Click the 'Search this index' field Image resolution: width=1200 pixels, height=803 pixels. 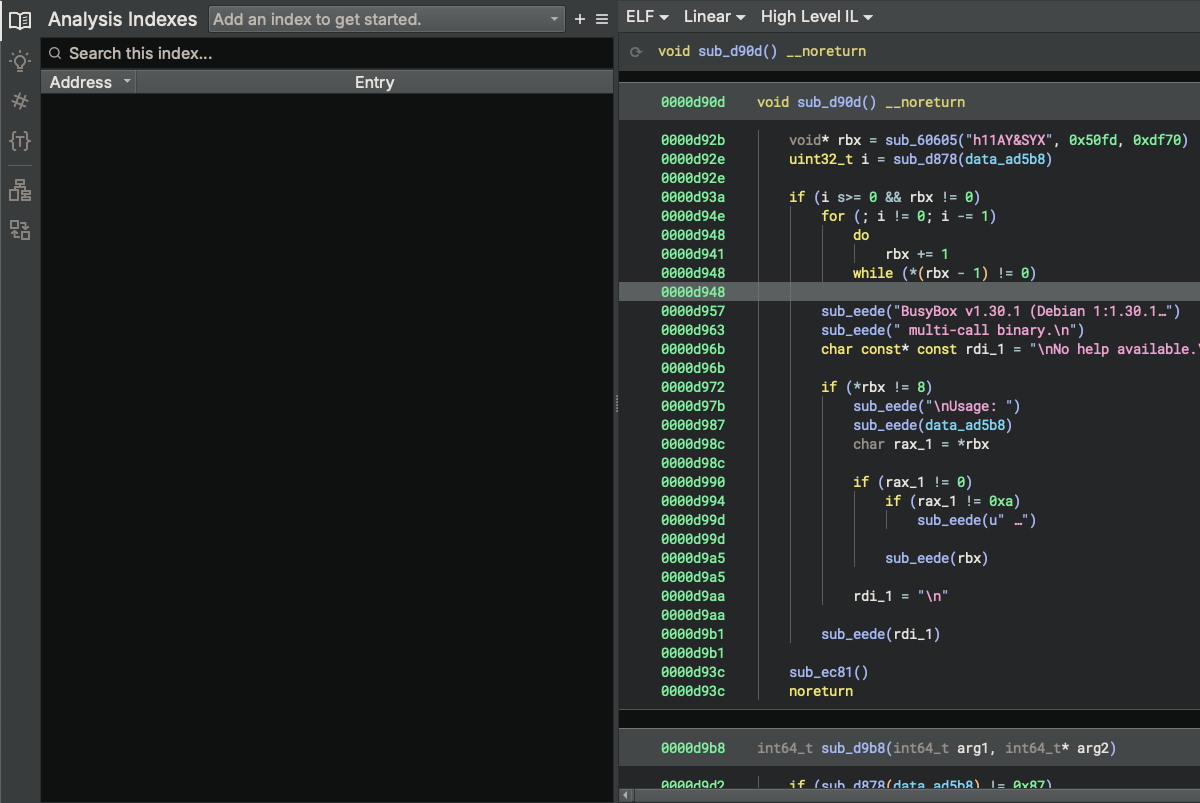330,53
